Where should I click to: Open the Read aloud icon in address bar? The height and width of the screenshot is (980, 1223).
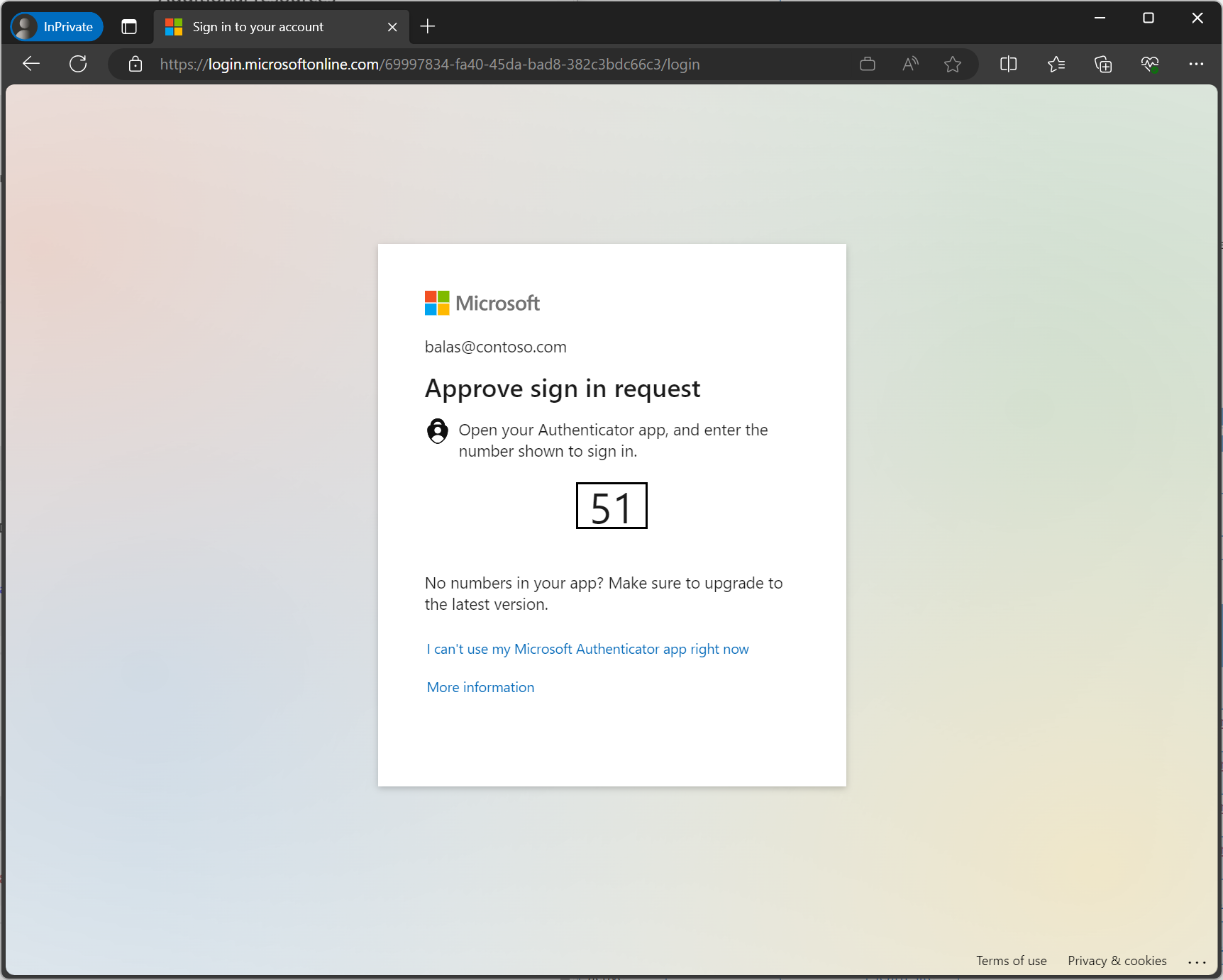click(910, 65)
